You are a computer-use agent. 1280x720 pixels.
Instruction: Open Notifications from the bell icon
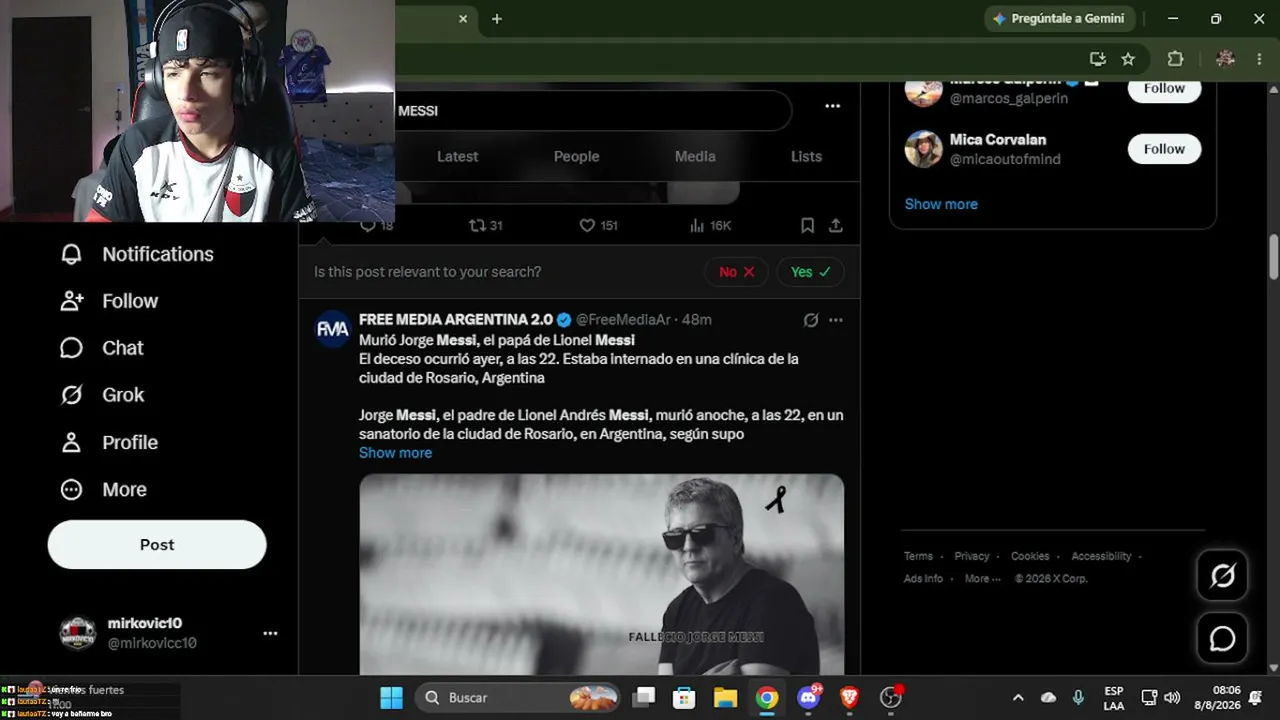point(71,254)
